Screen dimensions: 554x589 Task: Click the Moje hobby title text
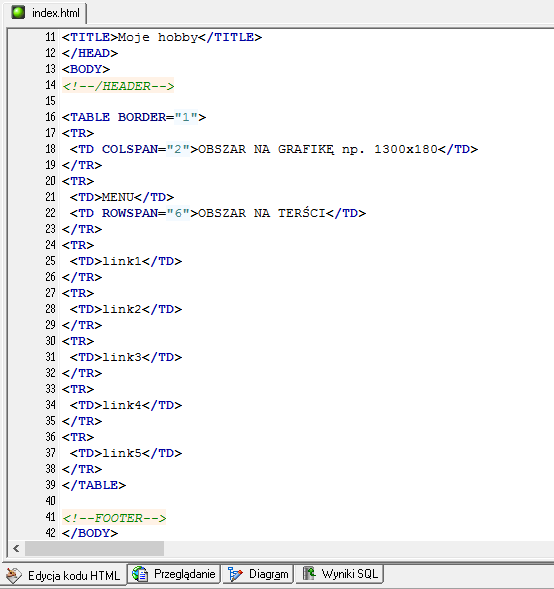point(158,37)
